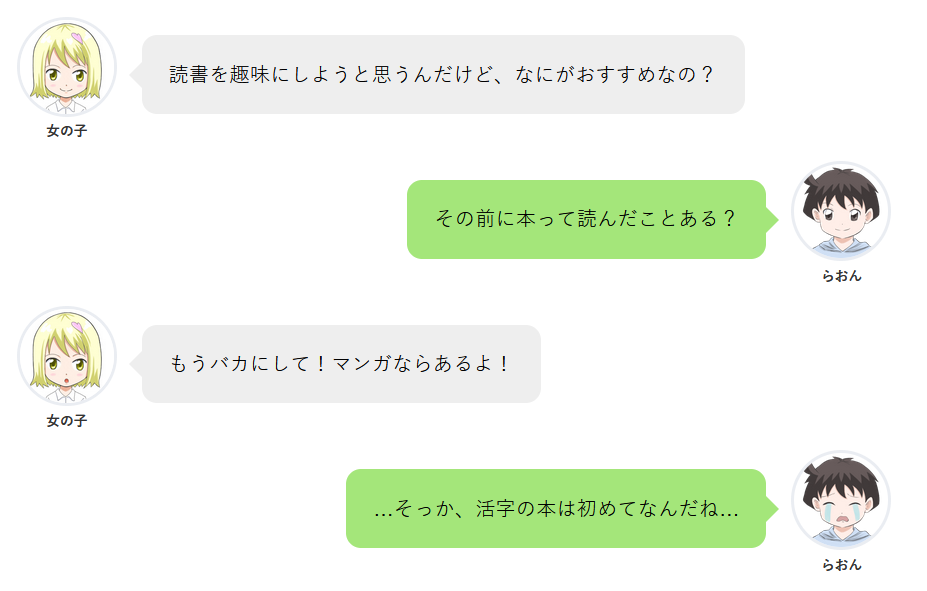The width and height of the screenshot is (927, 591).
Task: Click らおん label under crying boy avatar
Action: pos(841,564)
